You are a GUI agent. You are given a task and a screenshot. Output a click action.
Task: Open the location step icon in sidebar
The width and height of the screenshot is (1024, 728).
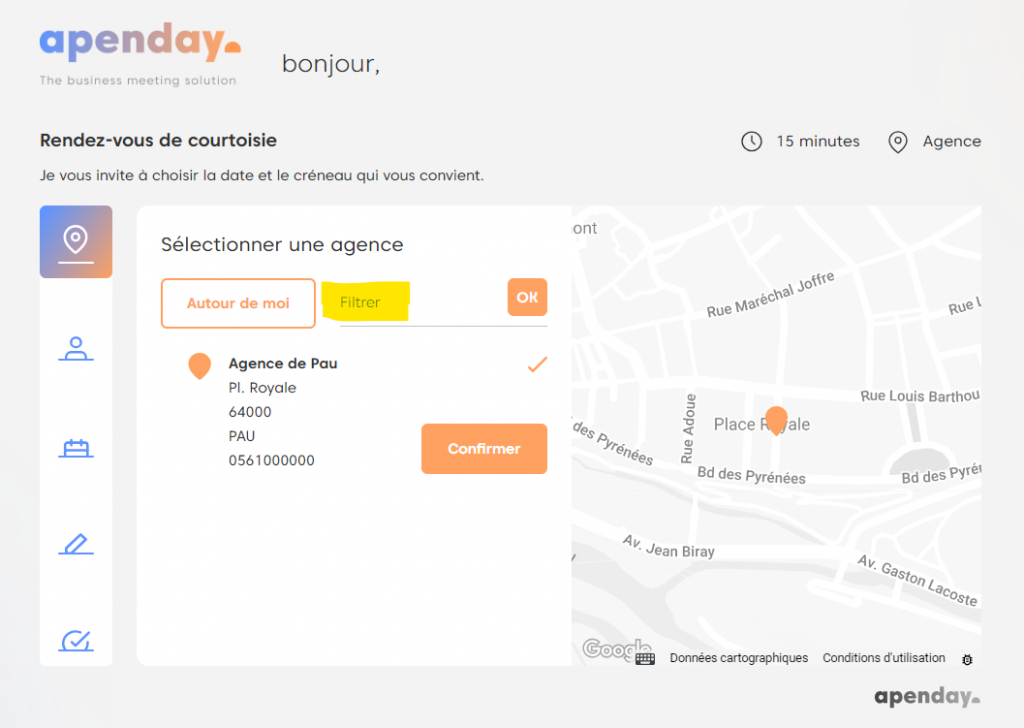76,241
